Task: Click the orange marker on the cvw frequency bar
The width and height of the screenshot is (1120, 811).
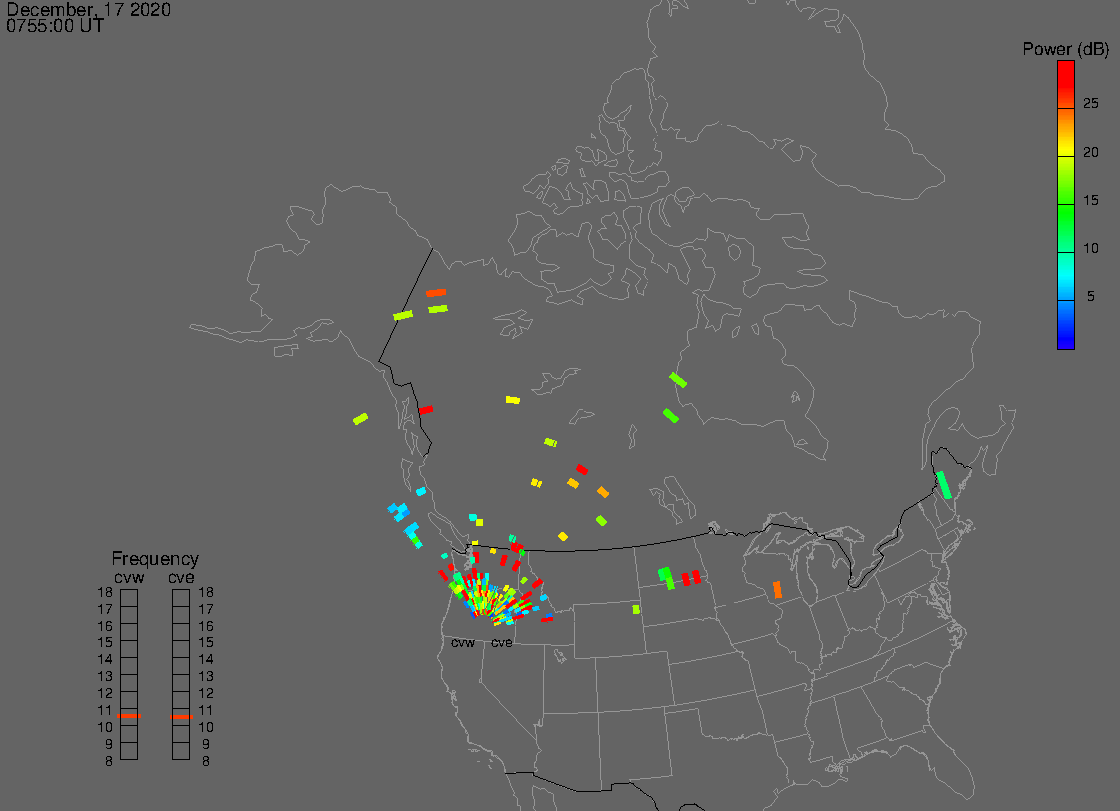Action: tap(129, 716)
